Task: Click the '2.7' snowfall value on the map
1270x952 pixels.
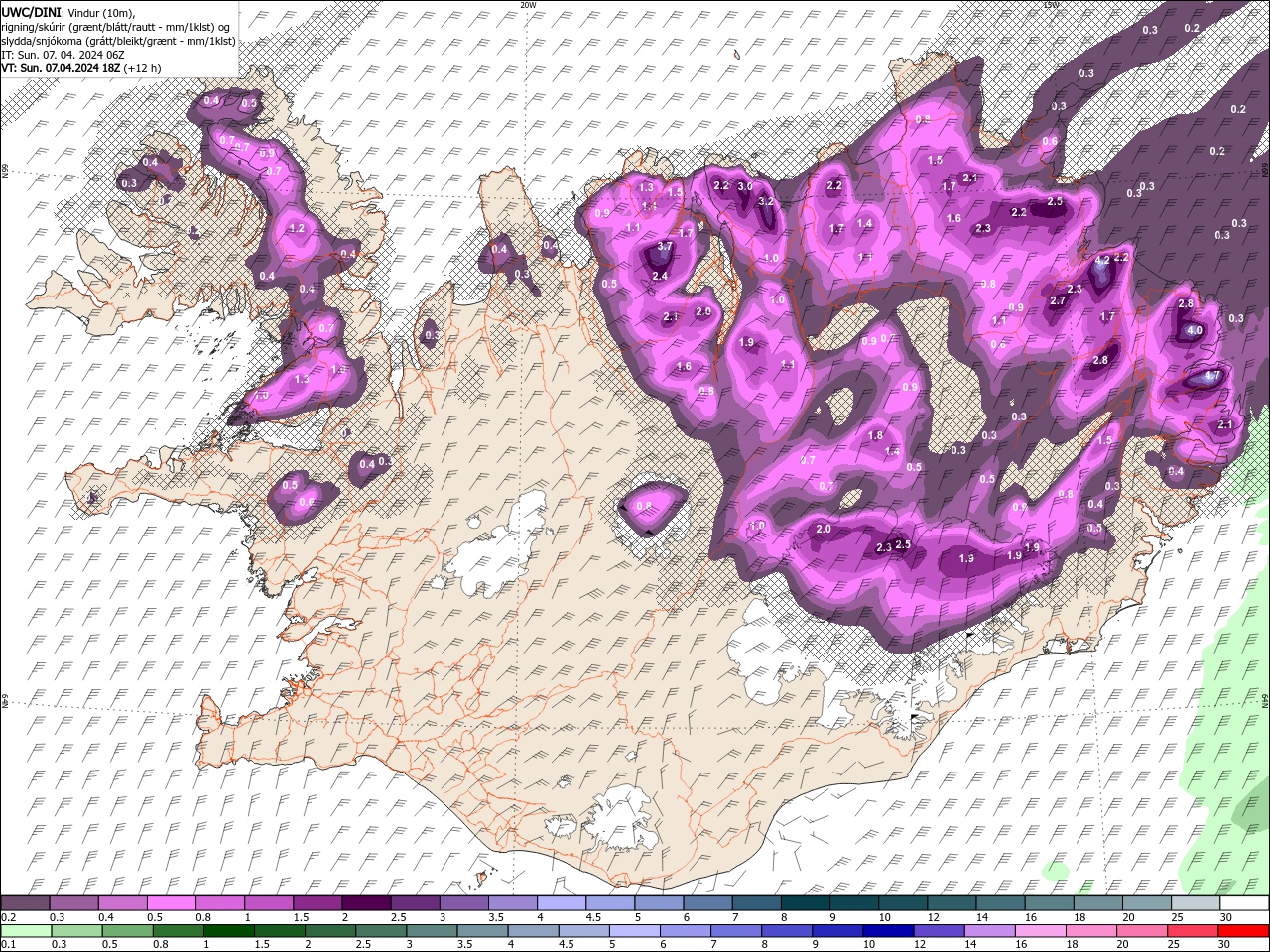Action: pyautogui.click(x=1058, y=301)
